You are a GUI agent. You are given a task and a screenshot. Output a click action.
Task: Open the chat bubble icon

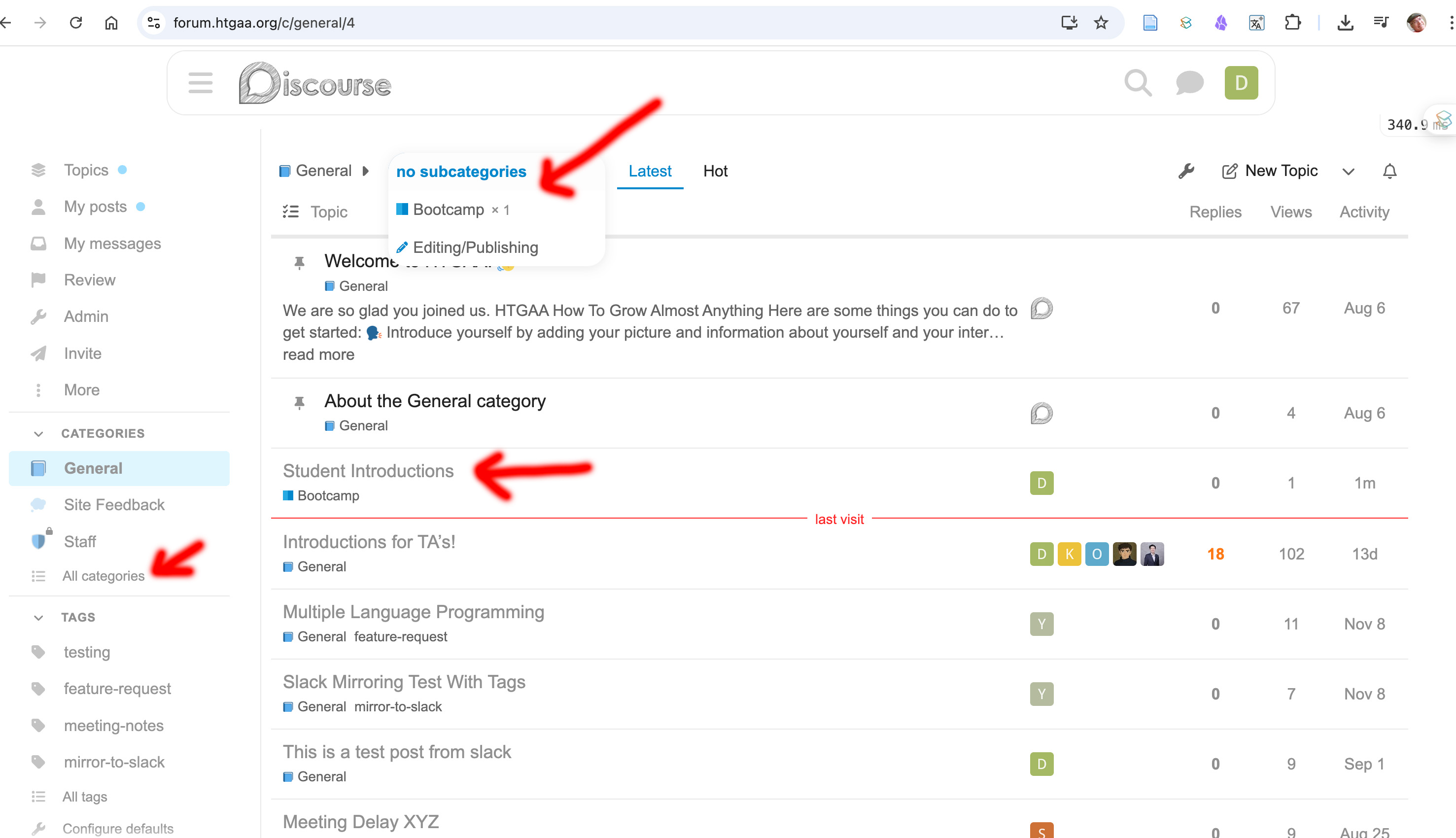point(1189,83)
